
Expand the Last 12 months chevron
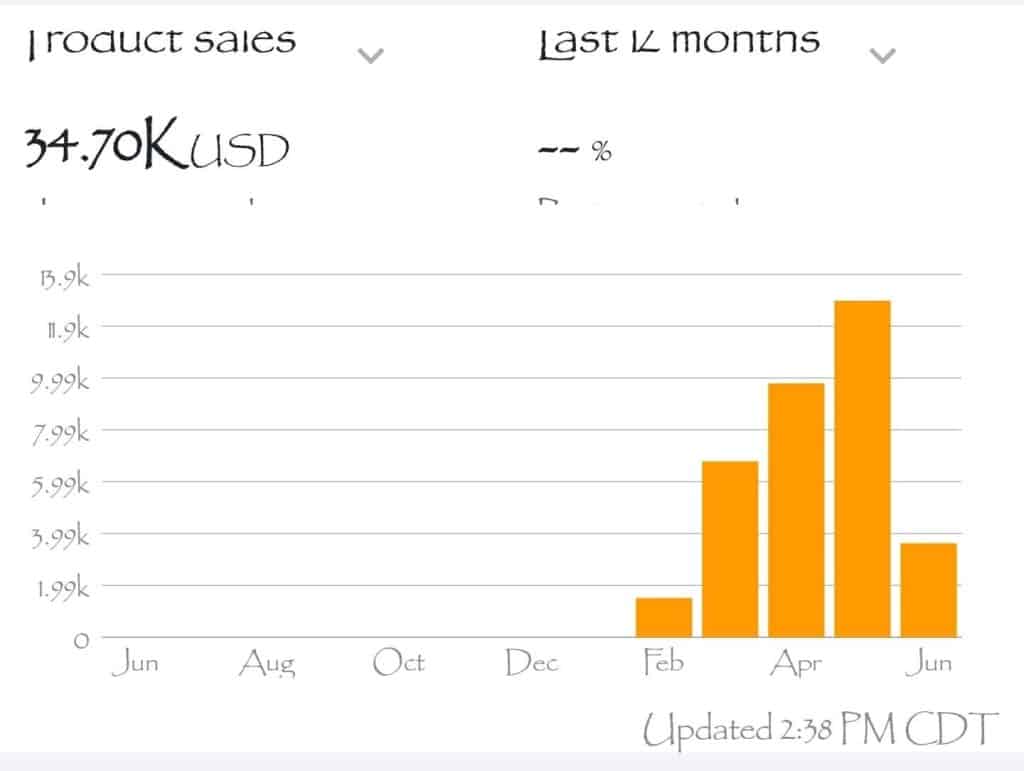[x=882, y=55]
